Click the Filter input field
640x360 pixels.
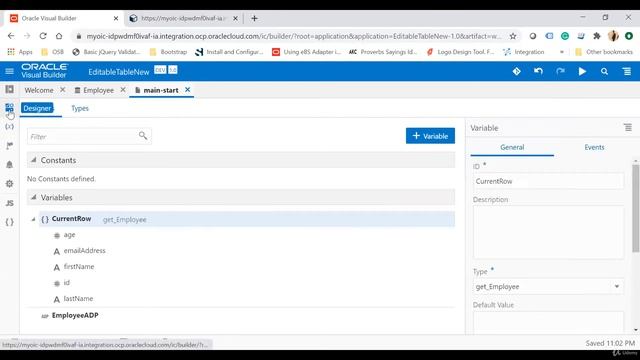tap(84, 136)
